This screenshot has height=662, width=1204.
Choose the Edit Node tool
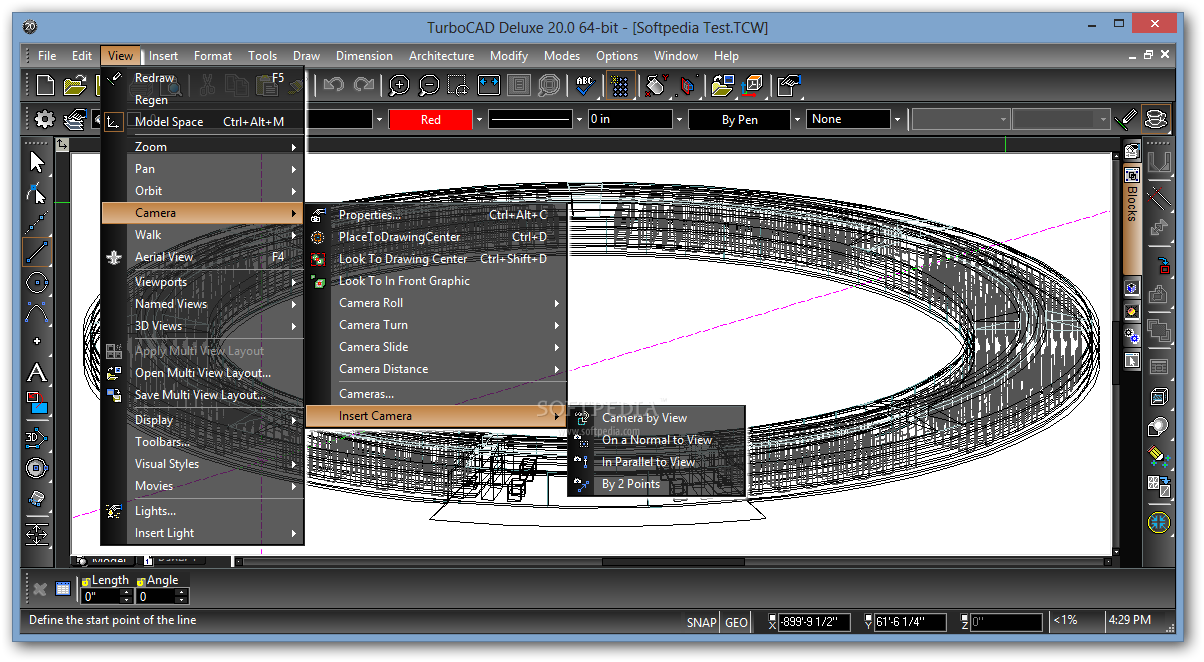pos(37,192)
